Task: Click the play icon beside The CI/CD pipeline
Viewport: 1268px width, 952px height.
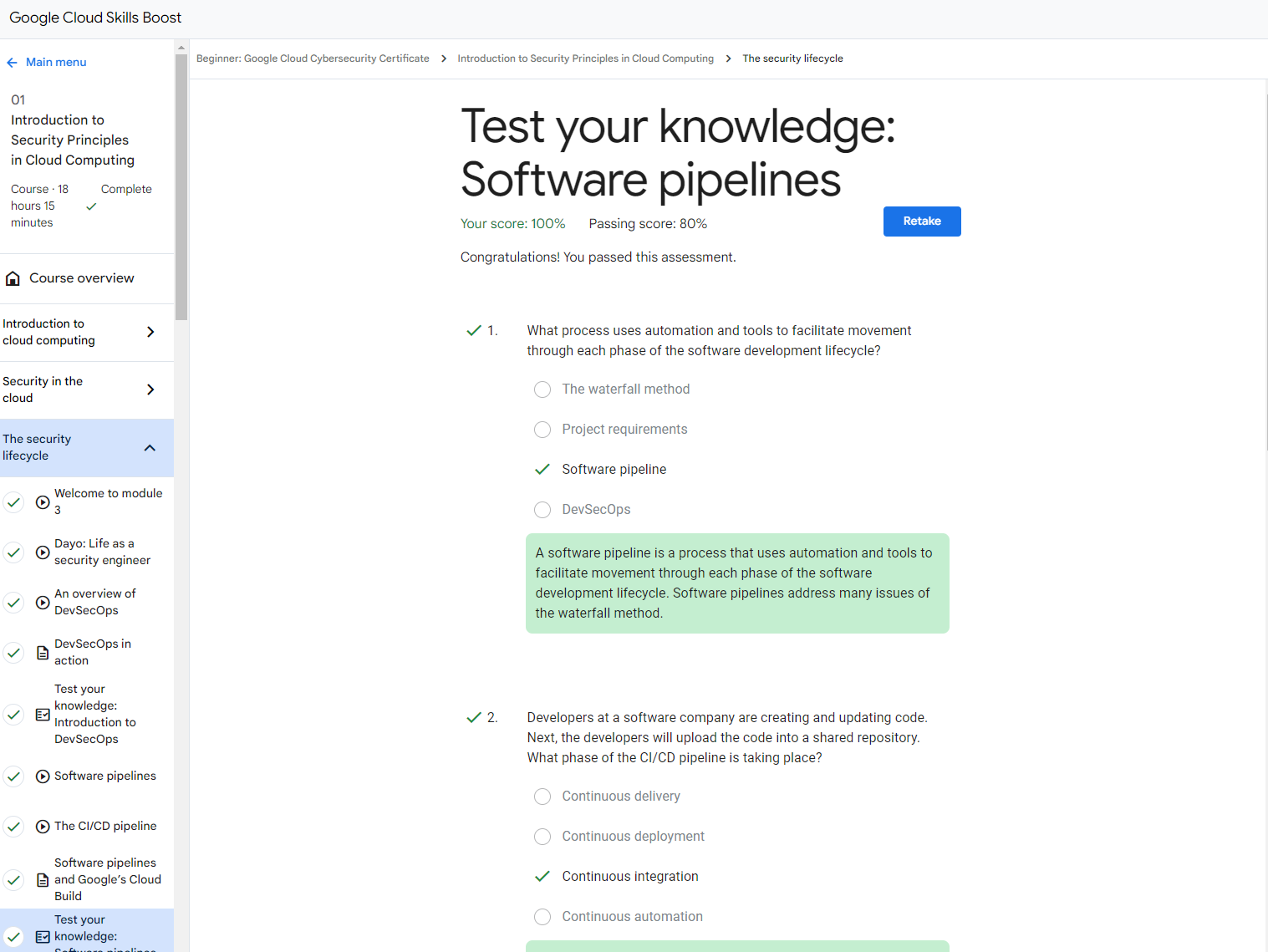Action: [x=43, y=827]
